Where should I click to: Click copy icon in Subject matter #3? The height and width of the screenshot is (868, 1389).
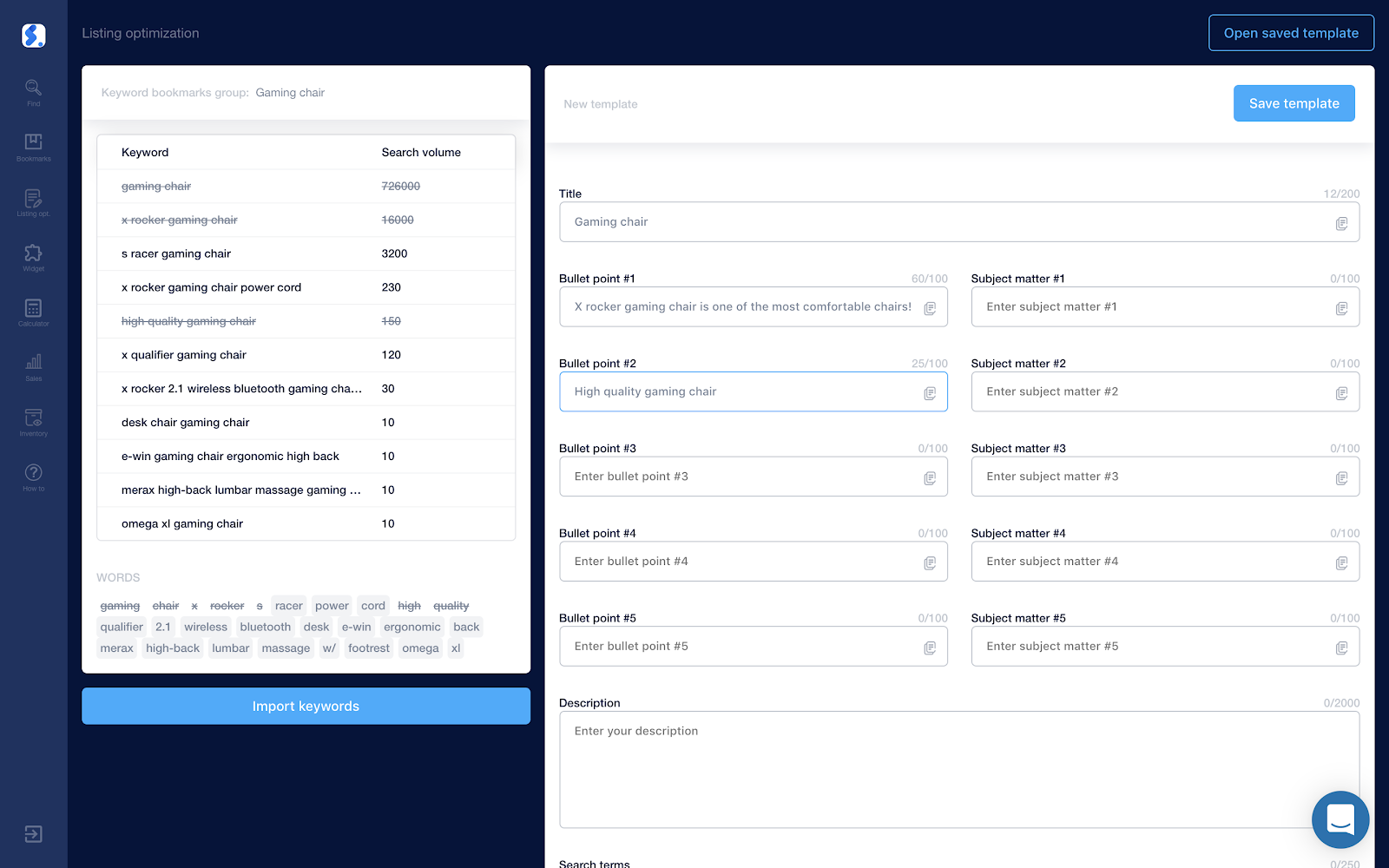tap(1341, 478)
